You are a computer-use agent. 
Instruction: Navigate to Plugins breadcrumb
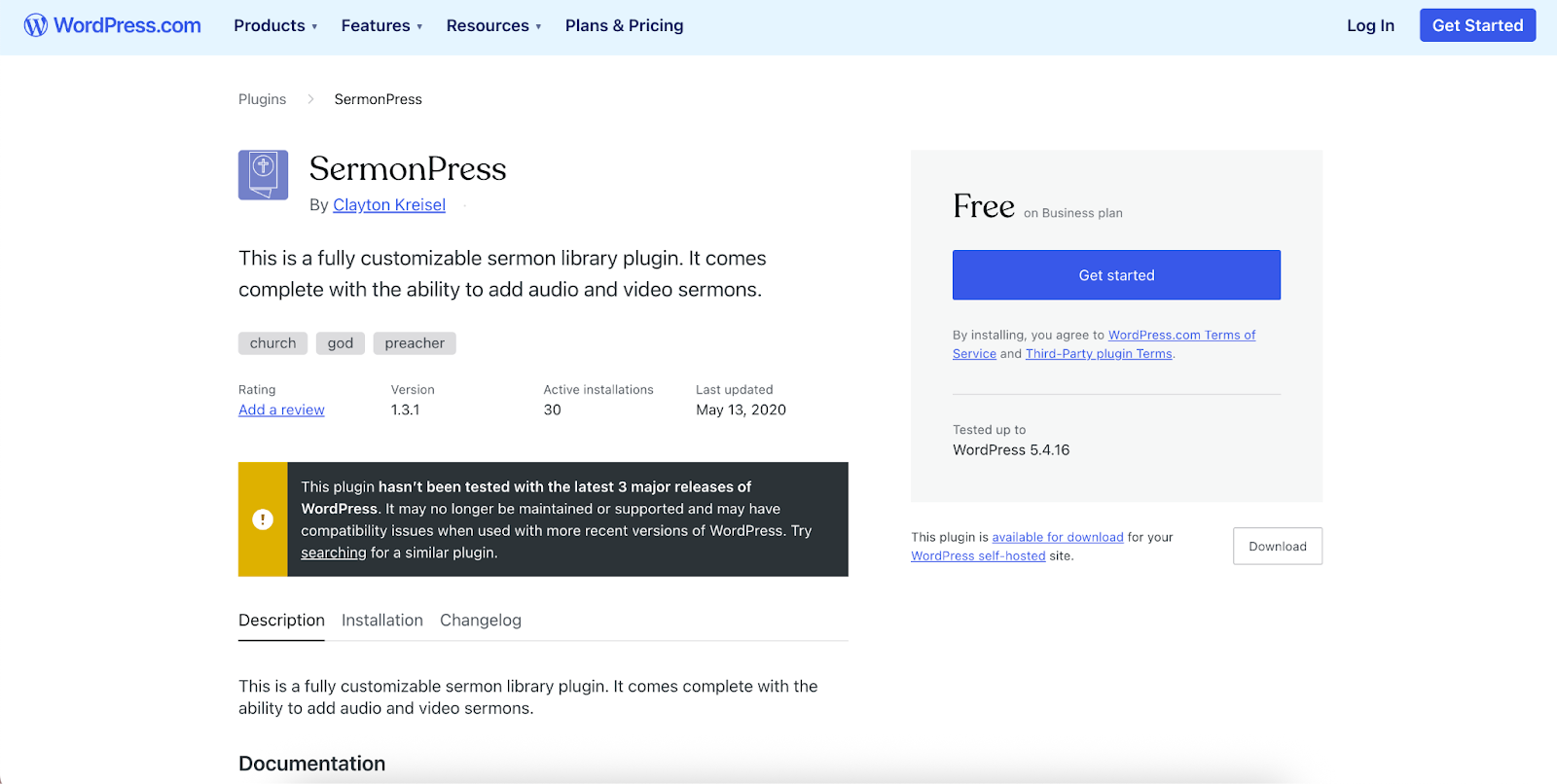tap(262, 99)
